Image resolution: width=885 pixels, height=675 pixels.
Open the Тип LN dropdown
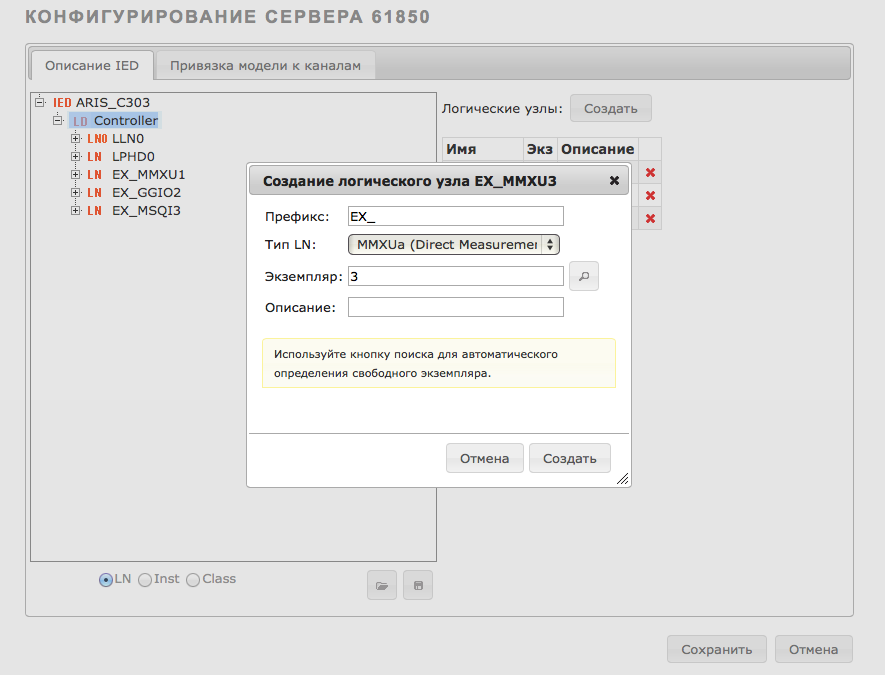click(x=454, y=244)
